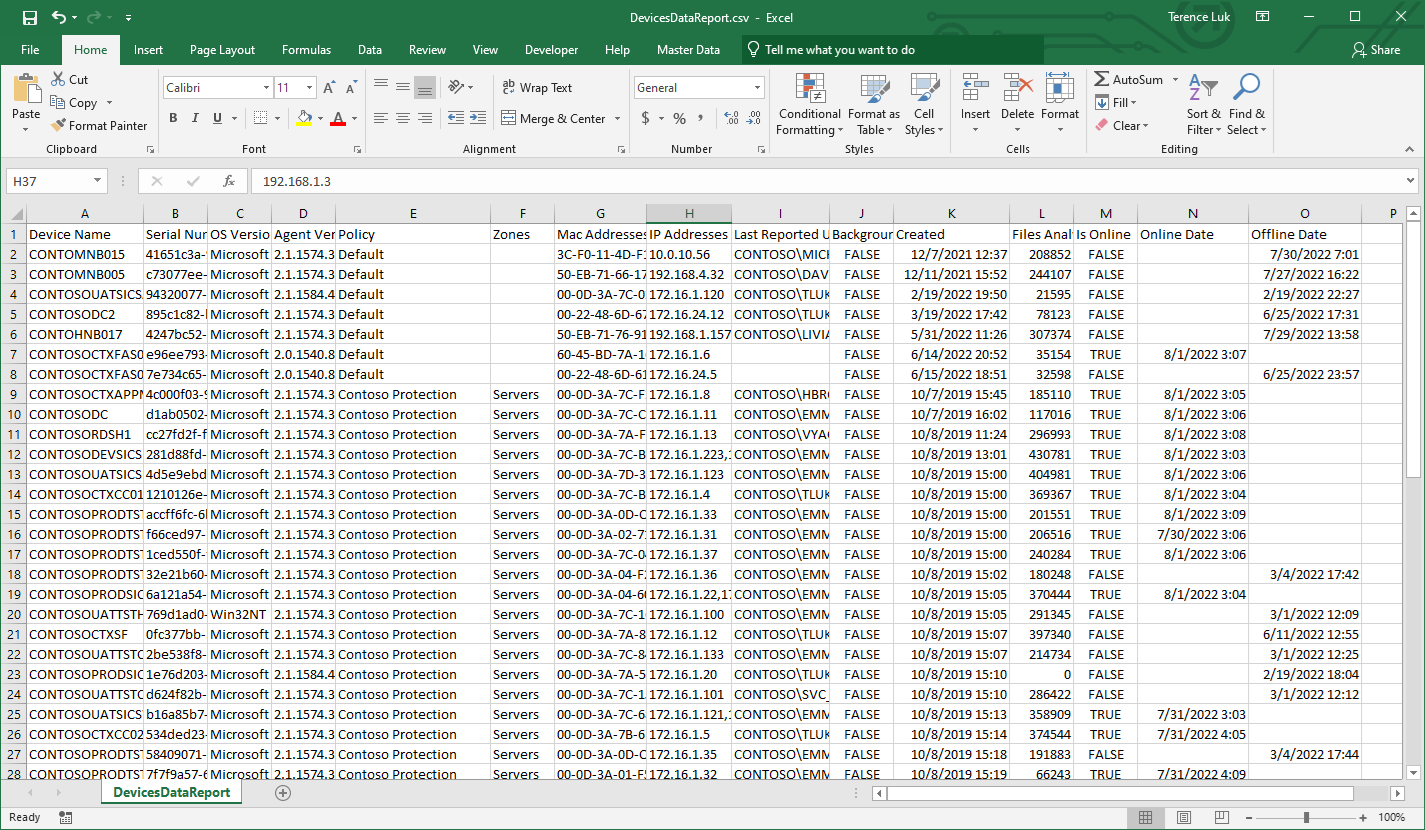
Task: Click Merge & Center
Action: click(554, 118)
